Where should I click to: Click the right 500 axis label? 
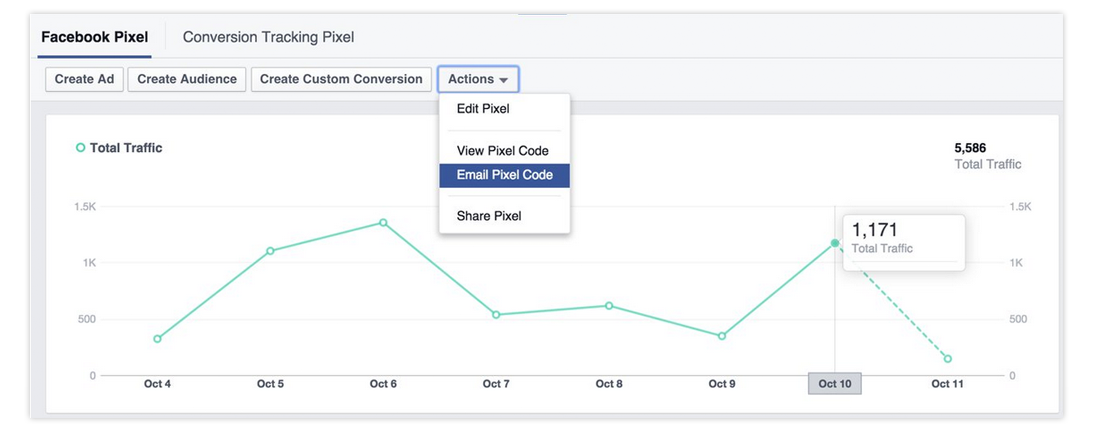coord(1018,319)
